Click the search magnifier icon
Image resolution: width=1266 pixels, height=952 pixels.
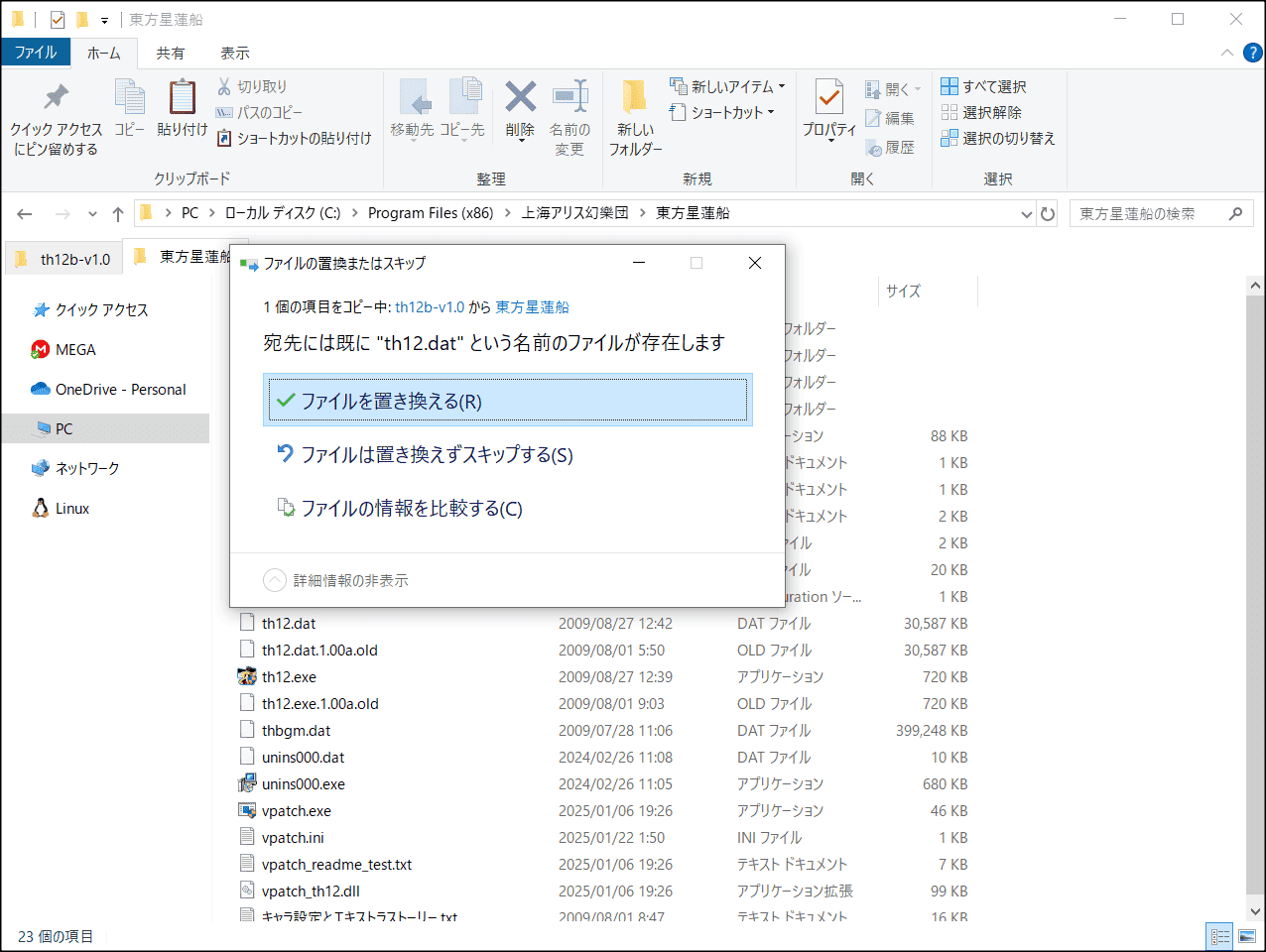(x=1235, y=213)
